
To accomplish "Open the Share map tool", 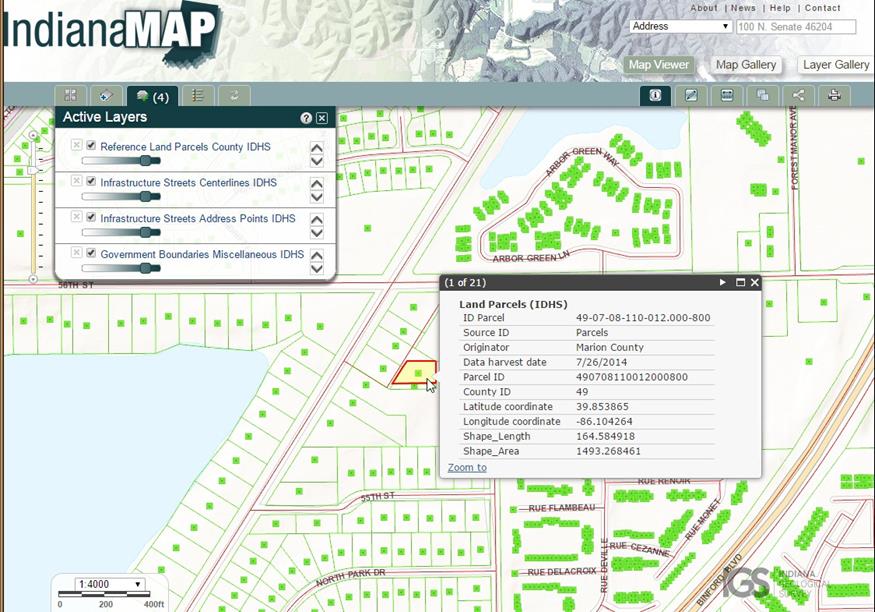I will point(798,95).
